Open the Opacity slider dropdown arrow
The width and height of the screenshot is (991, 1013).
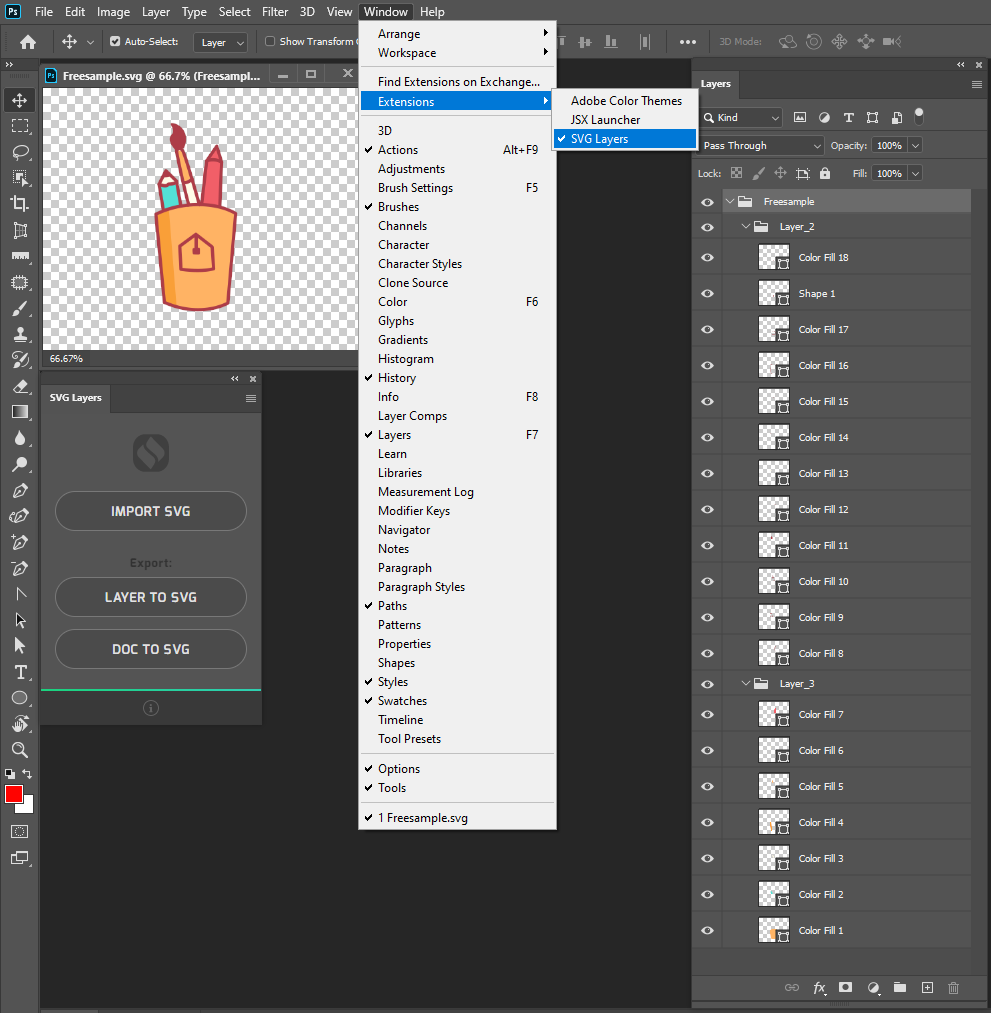915,145
